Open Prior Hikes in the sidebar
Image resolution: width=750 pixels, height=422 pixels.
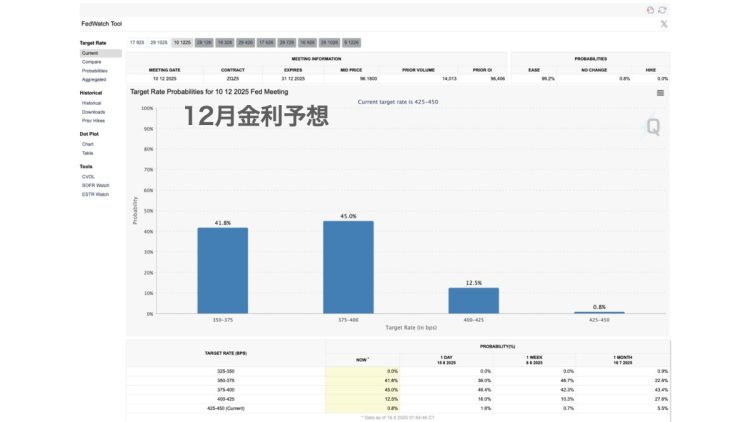pos(93,121)
